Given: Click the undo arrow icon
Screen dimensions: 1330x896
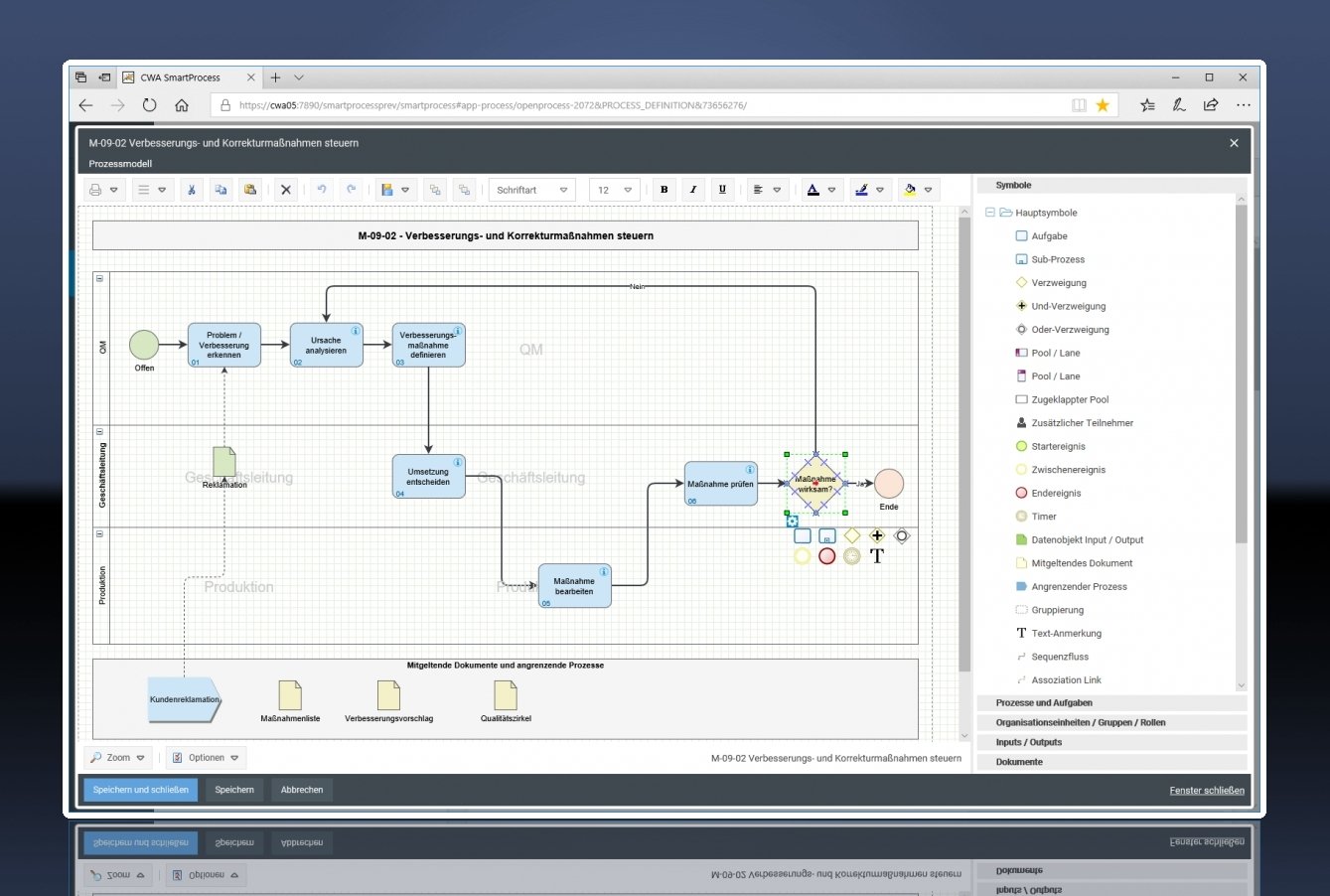Looking at the screenshot, I should tap(322, 189).
